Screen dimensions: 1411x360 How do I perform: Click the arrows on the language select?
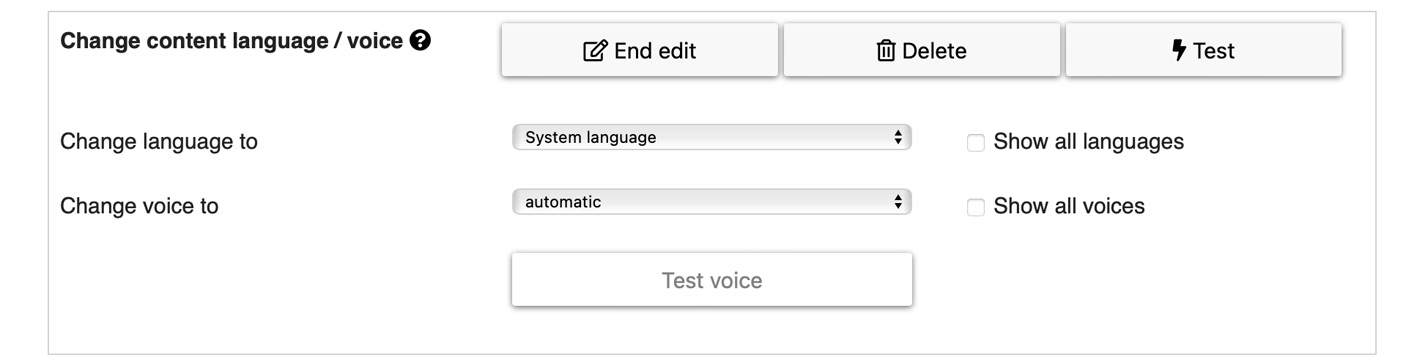(898, 138)
